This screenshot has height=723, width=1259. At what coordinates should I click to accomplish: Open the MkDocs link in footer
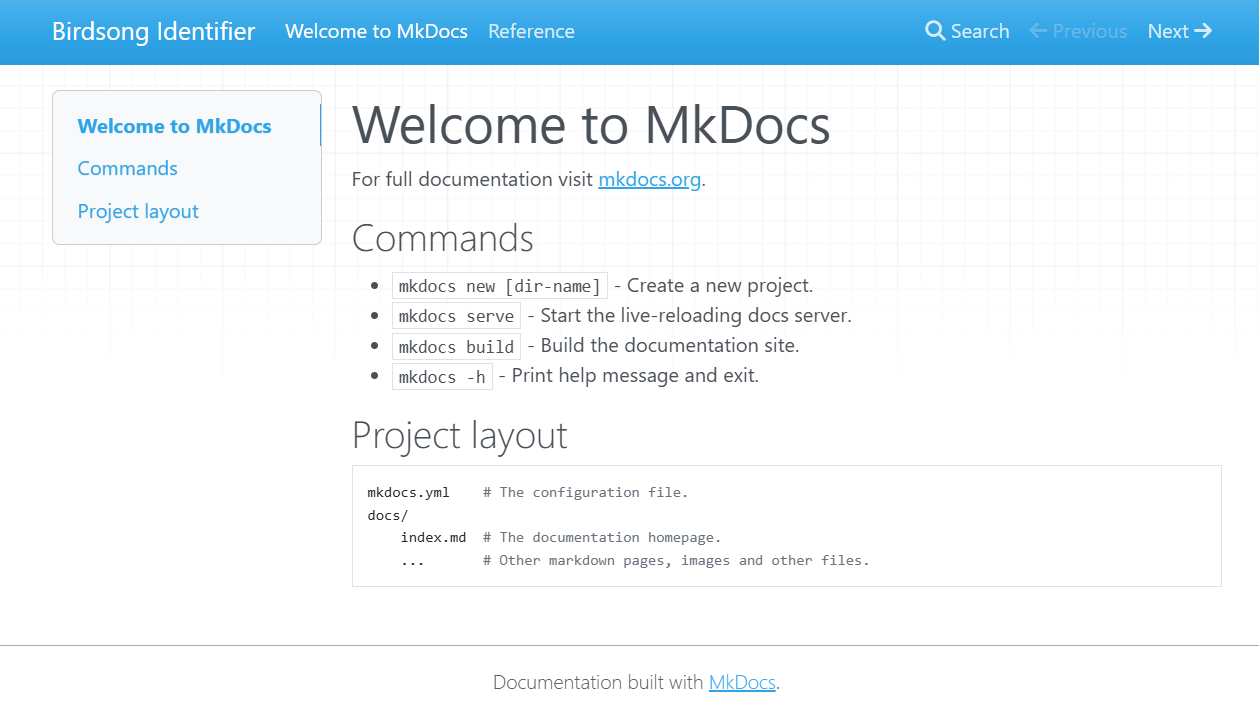point(742,683)
